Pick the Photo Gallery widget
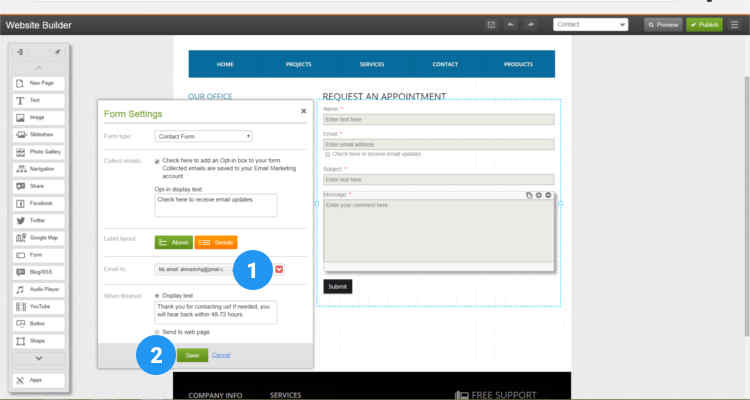The width and height of the screenshot is (750, 400). pyautogui.click(x=39, y=152)
